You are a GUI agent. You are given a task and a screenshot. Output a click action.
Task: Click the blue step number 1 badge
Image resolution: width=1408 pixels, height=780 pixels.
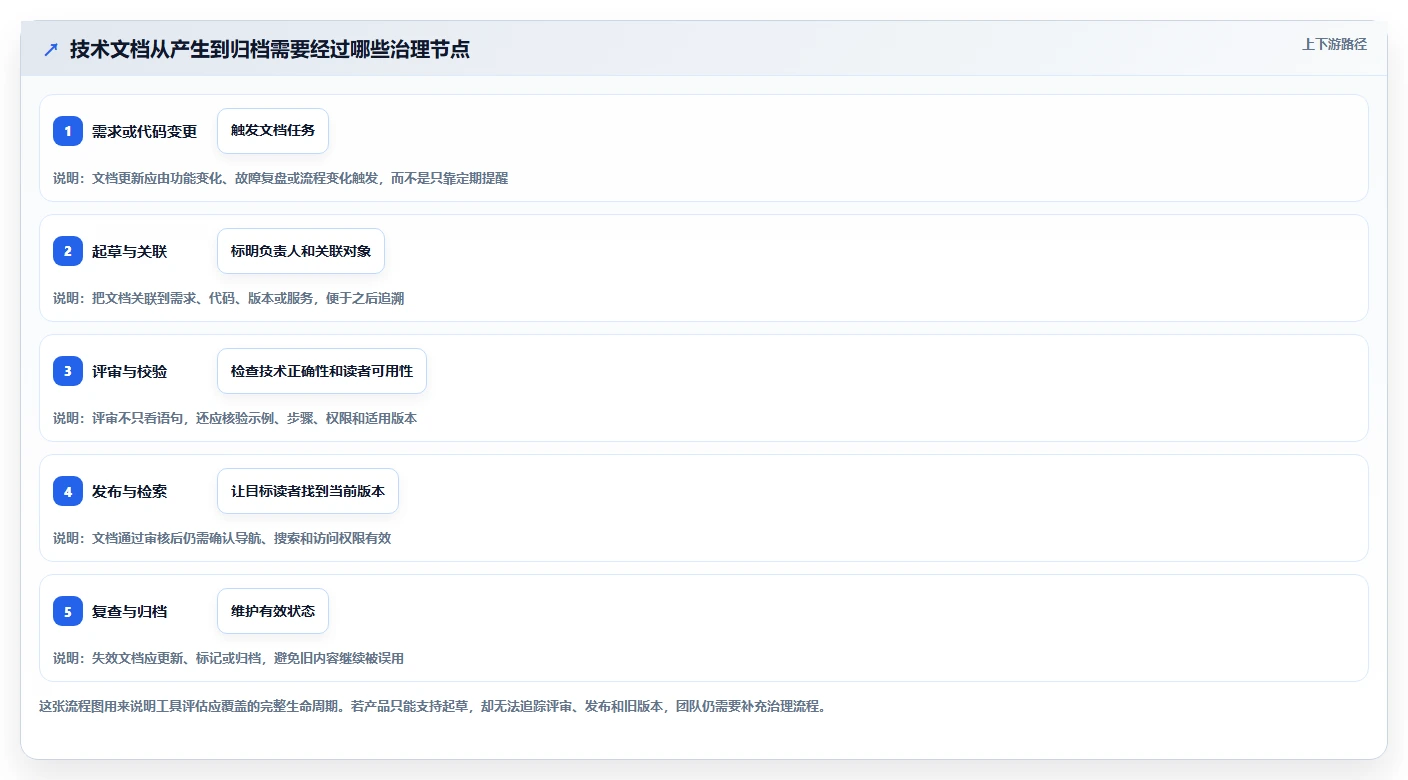[68, 131]
